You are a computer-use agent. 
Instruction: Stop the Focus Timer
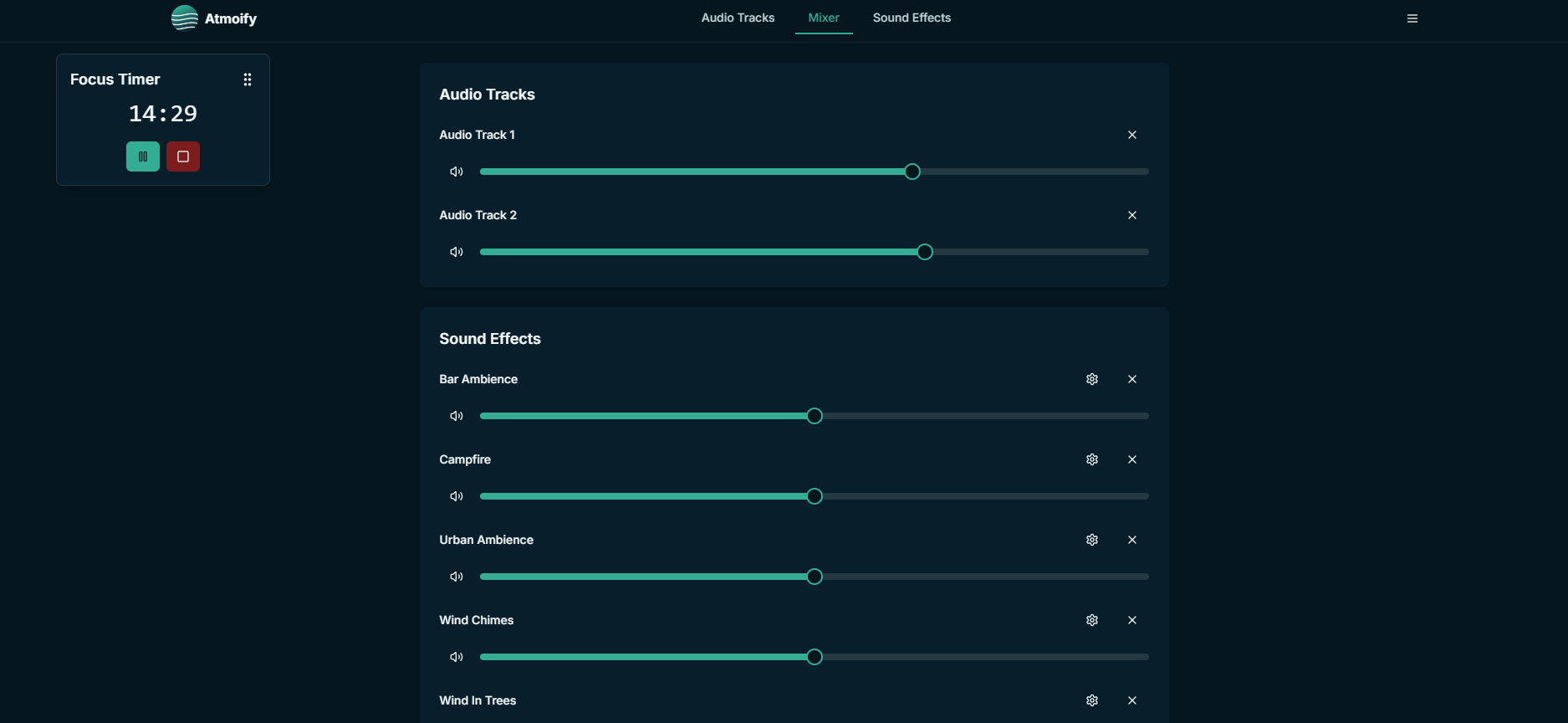tap(183, 156)
